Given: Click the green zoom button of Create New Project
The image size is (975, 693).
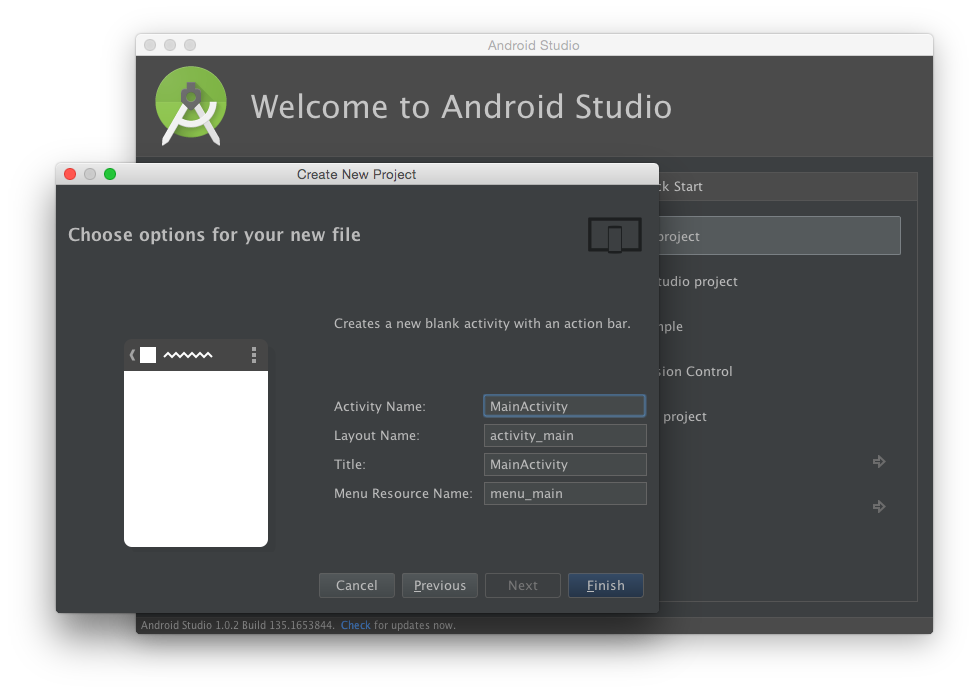Looking at the screenshot, I should [x=110, y=174].
